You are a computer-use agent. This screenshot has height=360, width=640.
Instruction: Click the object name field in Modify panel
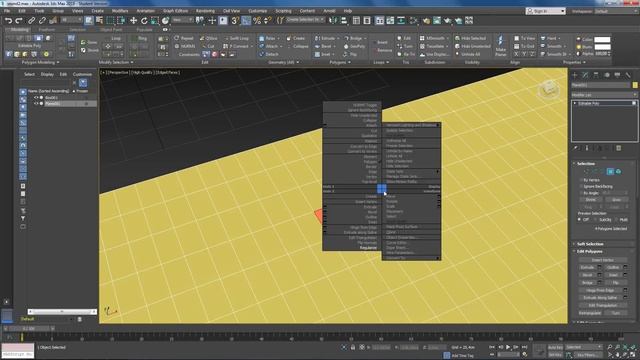(600, 85)
